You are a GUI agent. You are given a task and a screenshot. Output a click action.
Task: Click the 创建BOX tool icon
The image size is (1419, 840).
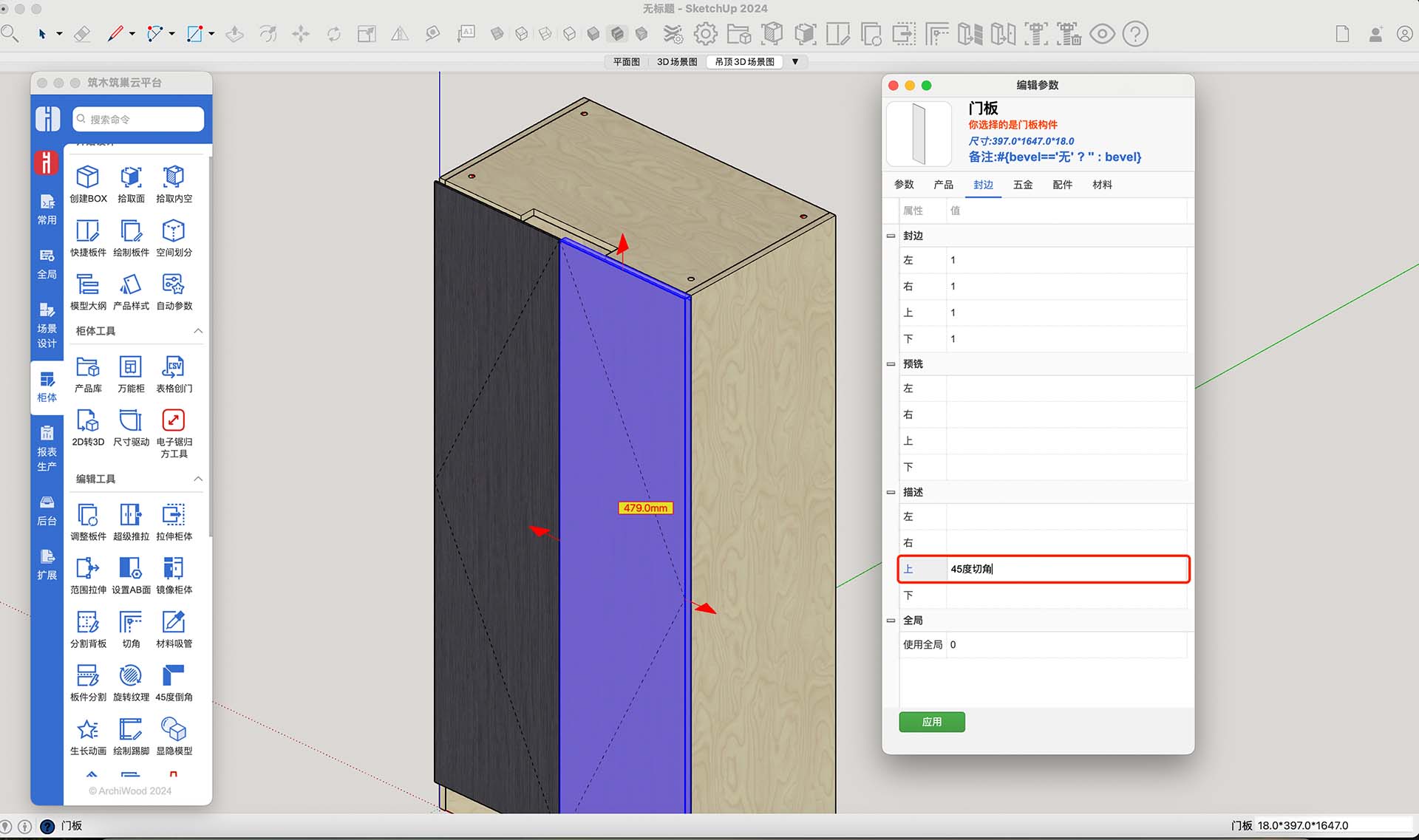point(88,177)
